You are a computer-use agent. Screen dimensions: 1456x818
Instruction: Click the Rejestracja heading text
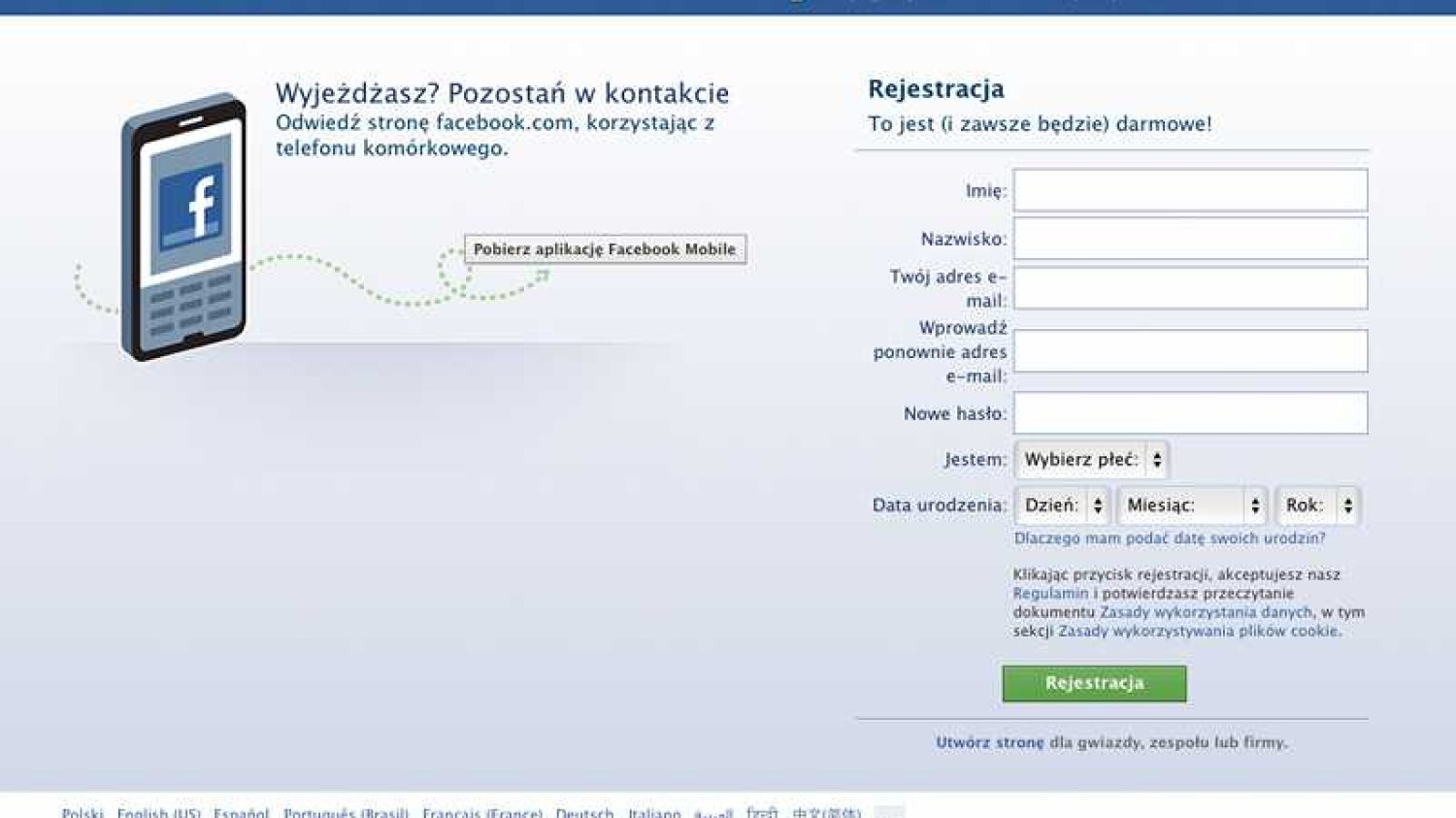tap(936, 89)
